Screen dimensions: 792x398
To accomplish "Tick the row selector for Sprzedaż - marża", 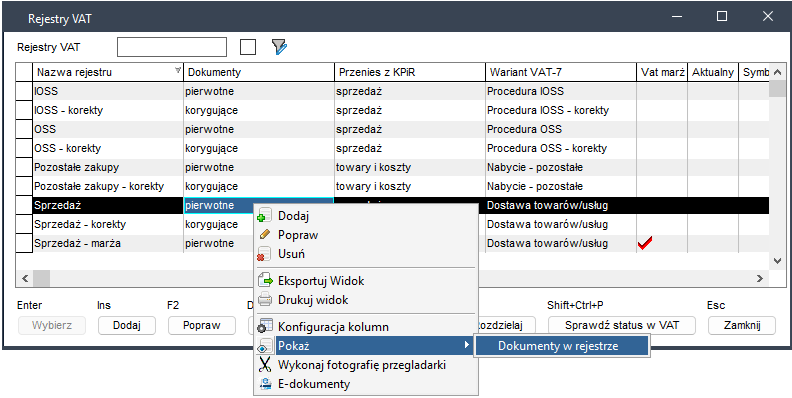I will 24,243.
